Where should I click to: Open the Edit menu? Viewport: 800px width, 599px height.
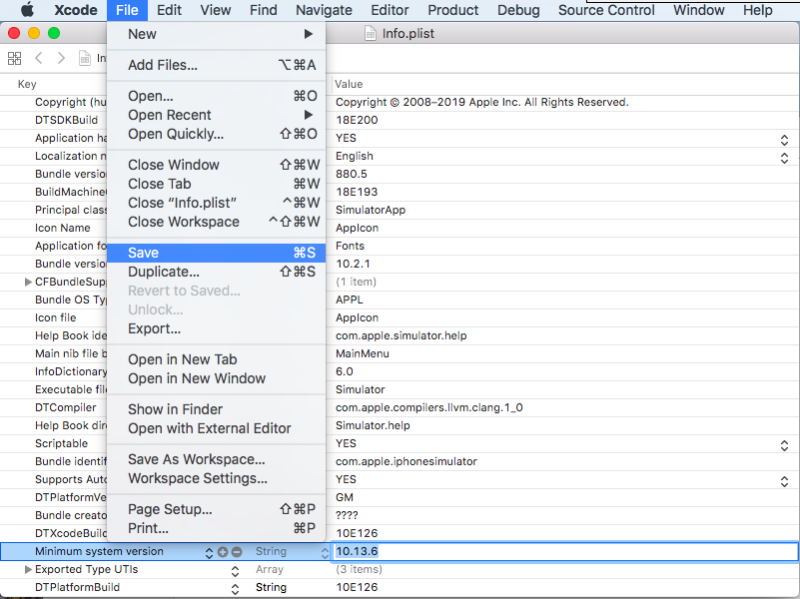[169, 10]
